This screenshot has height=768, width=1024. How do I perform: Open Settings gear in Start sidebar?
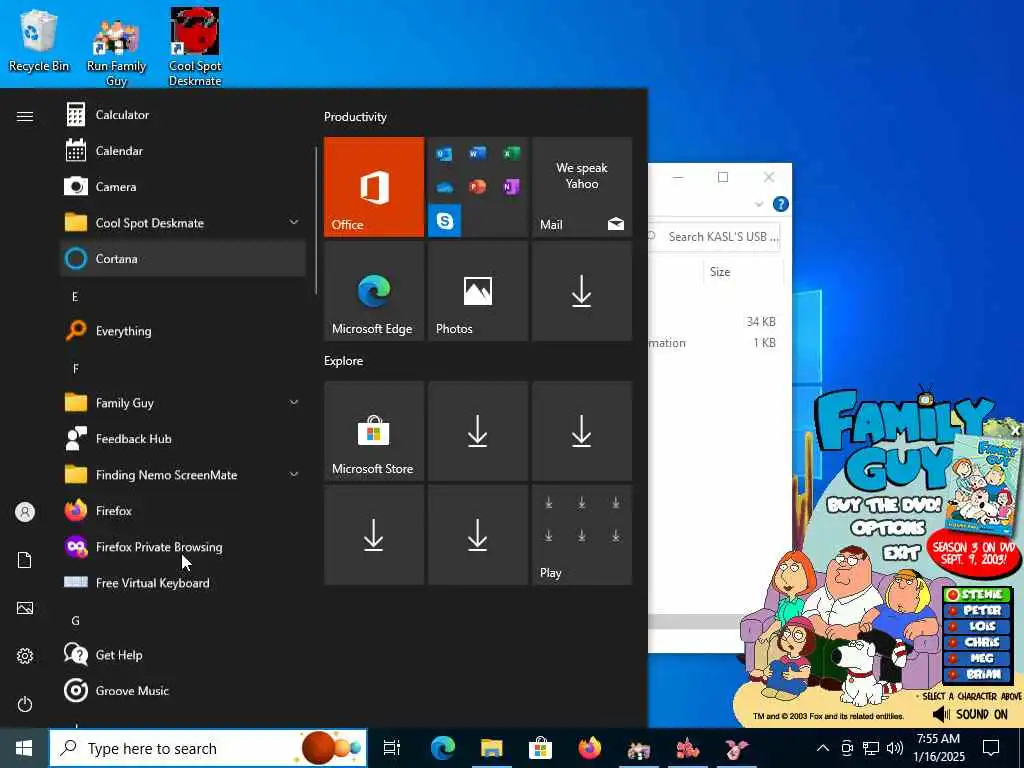pyautogui.click(x=25, y=656)
